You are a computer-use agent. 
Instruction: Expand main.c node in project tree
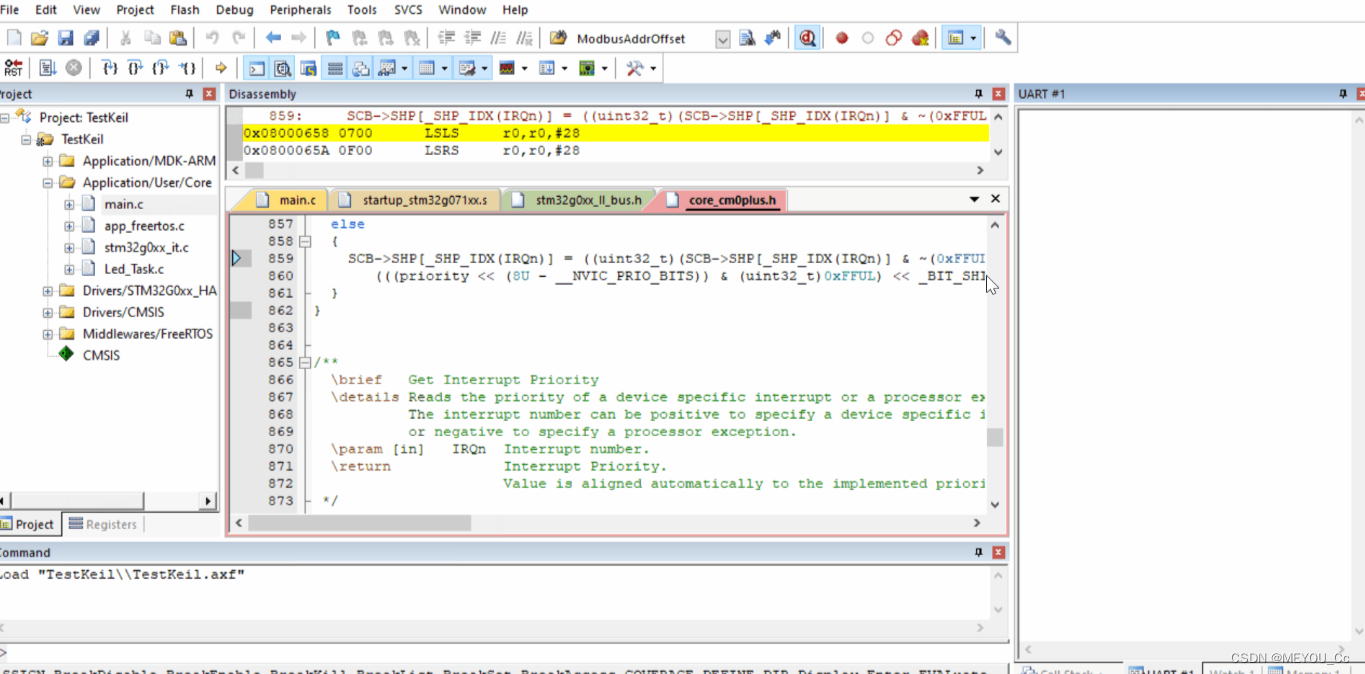(x=69, y=204)
